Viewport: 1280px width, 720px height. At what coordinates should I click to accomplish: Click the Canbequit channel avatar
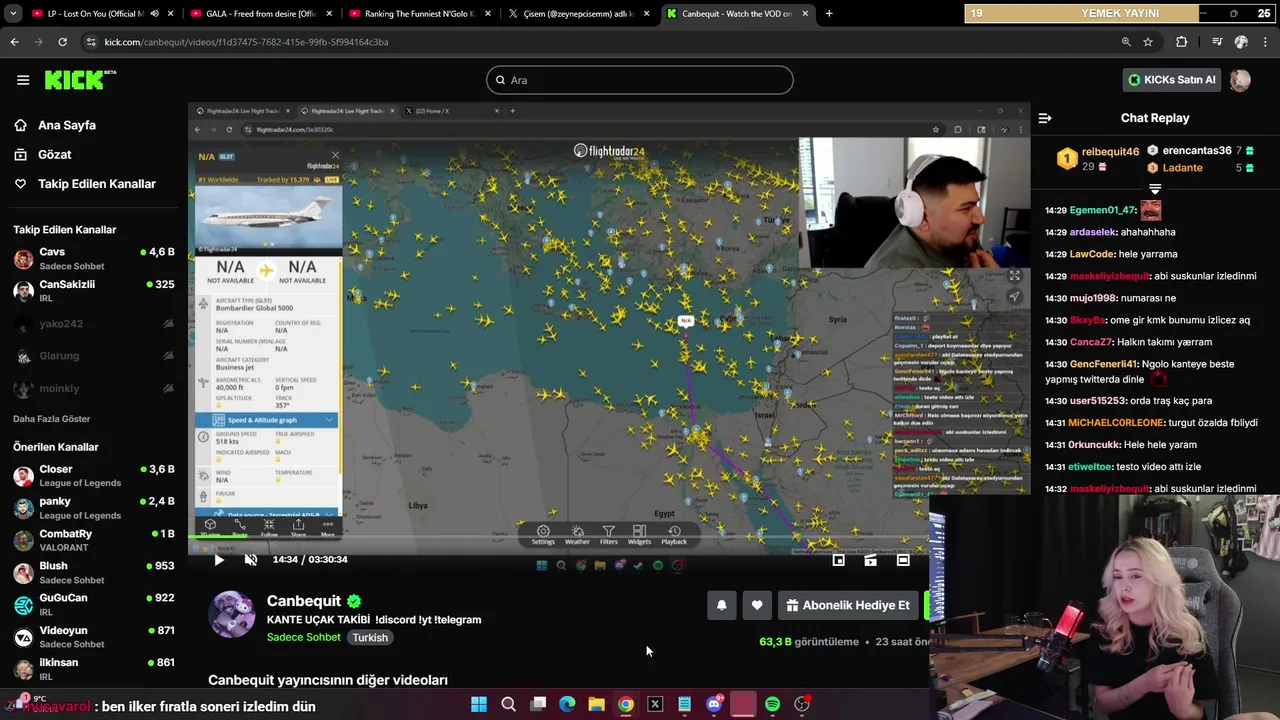pyautogui.click(x=232, y=614)
